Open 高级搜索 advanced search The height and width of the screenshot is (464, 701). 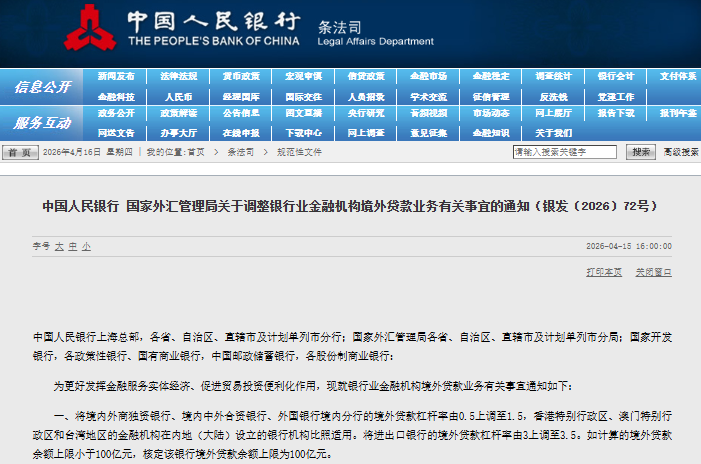point(681,152)
